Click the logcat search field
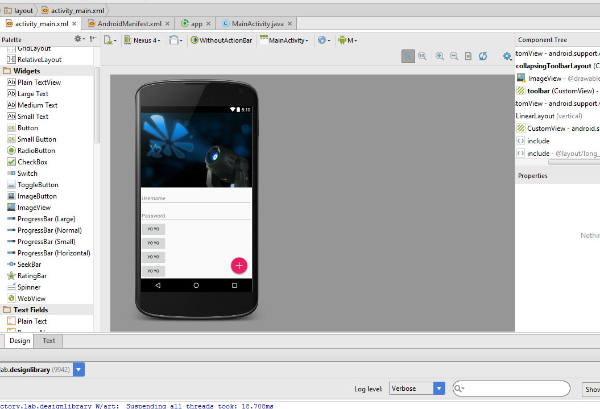The height and width of the screenshot is (409, 600). 515,388
